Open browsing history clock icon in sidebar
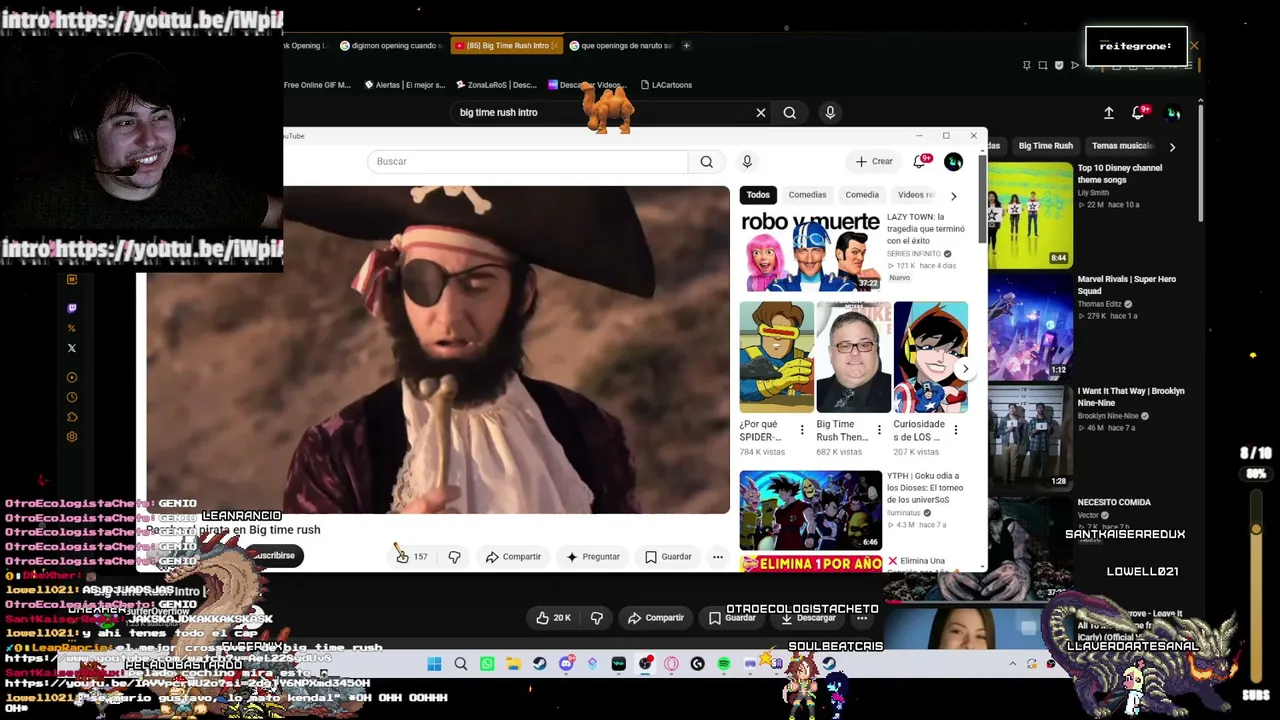This screenshot has width=1280, height=720. (71, 397)
